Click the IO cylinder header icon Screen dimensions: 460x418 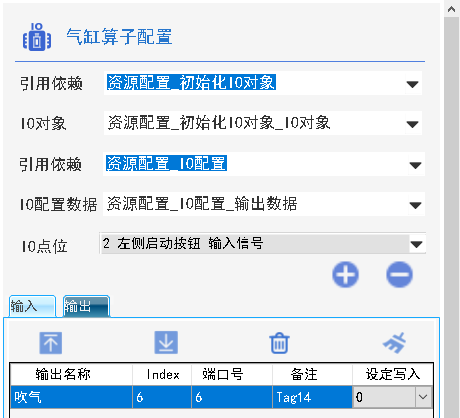37,37
